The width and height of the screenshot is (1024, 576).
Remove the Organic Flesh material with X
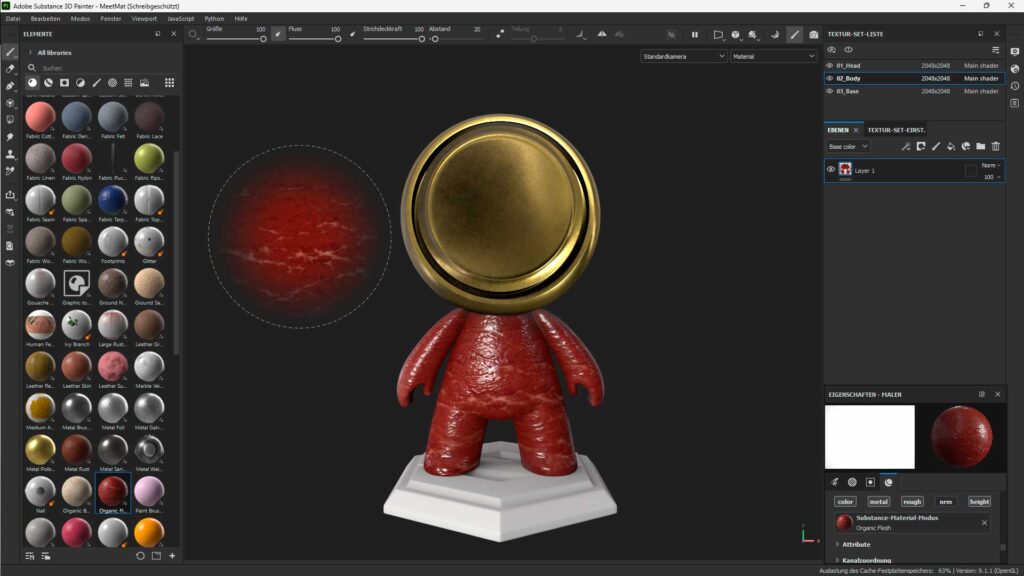[x=984, y=522]
